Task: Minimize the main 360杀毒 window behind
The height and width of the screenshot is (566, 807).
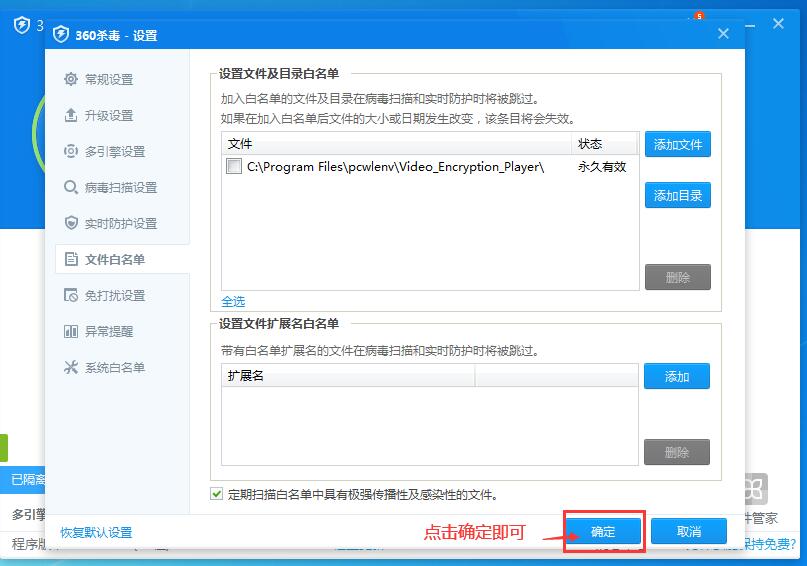Action: tap(751, 25)
